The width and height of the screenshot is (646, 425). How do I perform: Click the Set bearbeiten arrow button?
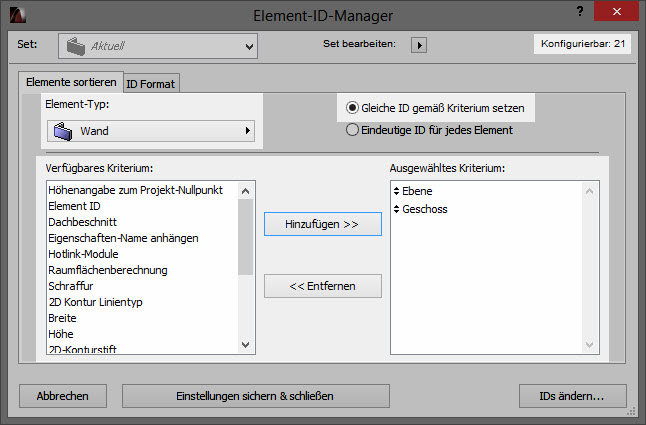[419, 45]
